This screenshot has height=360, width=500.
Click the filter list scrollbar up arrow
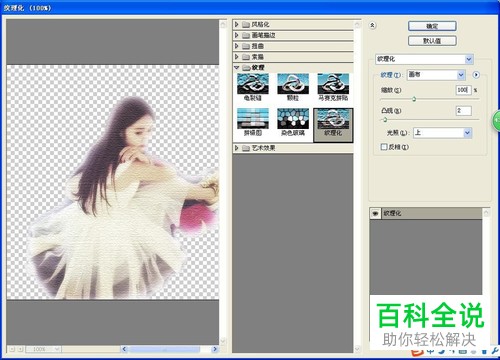[x=357, y=24]
